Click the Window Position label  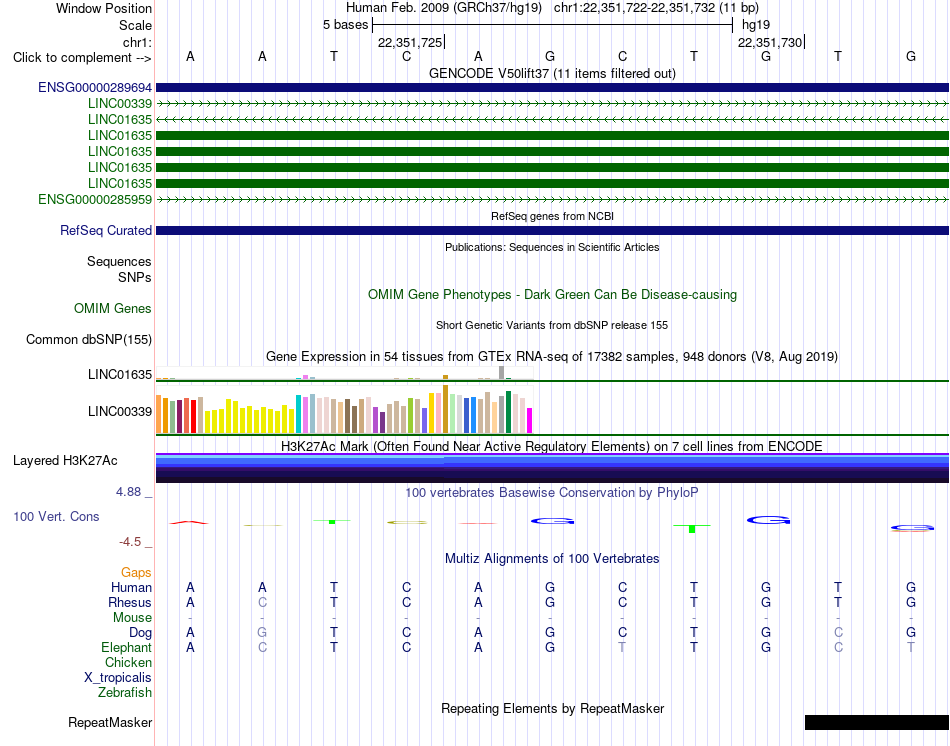coord(104,8)
